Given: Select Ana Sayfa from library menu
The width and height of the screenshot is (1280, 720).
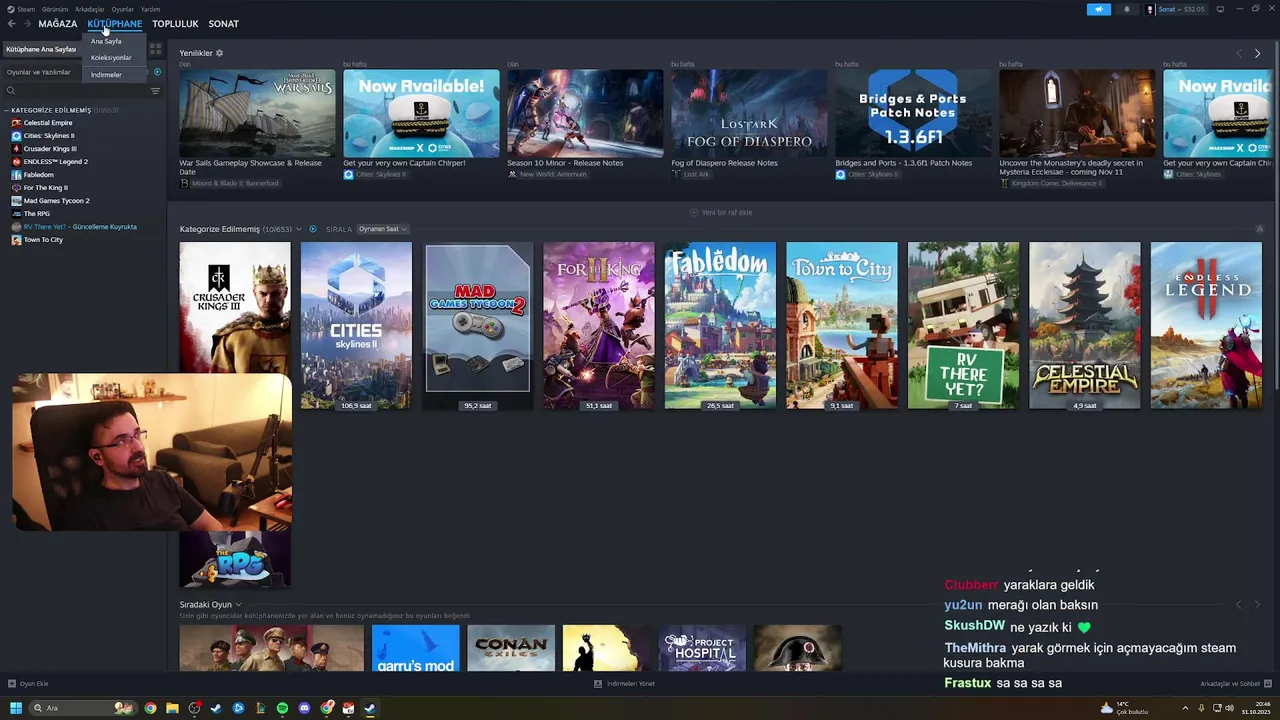Looking at the screenshot, I should point(106,41).
